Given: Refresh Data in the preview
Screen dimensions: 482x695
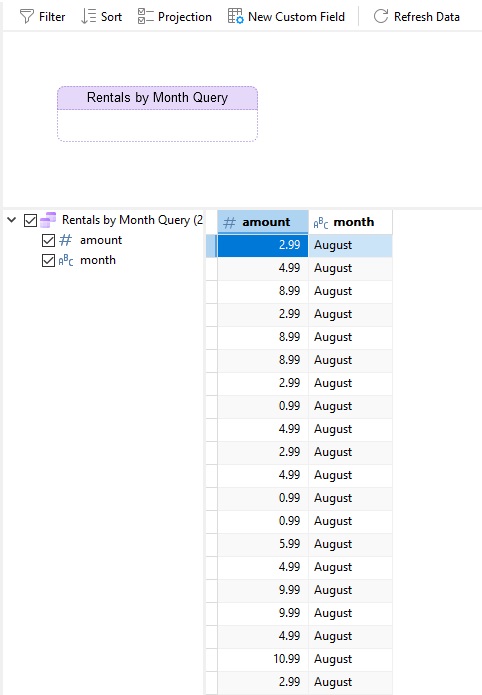Looking at the screenshot, I should pos(416,16).
